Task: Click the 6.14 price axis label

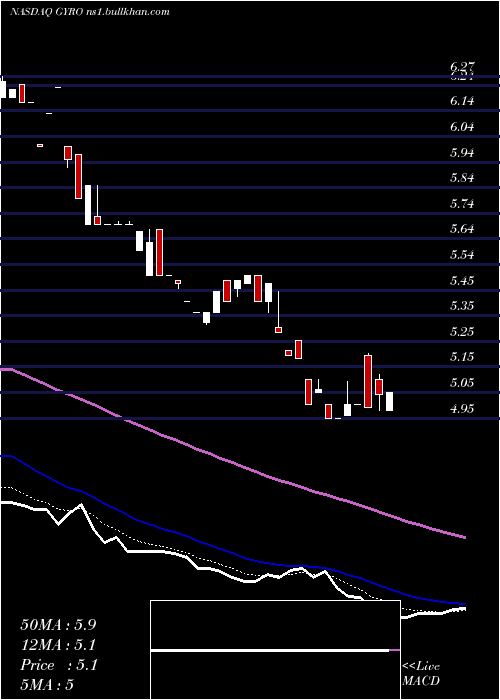Action: 462,101
